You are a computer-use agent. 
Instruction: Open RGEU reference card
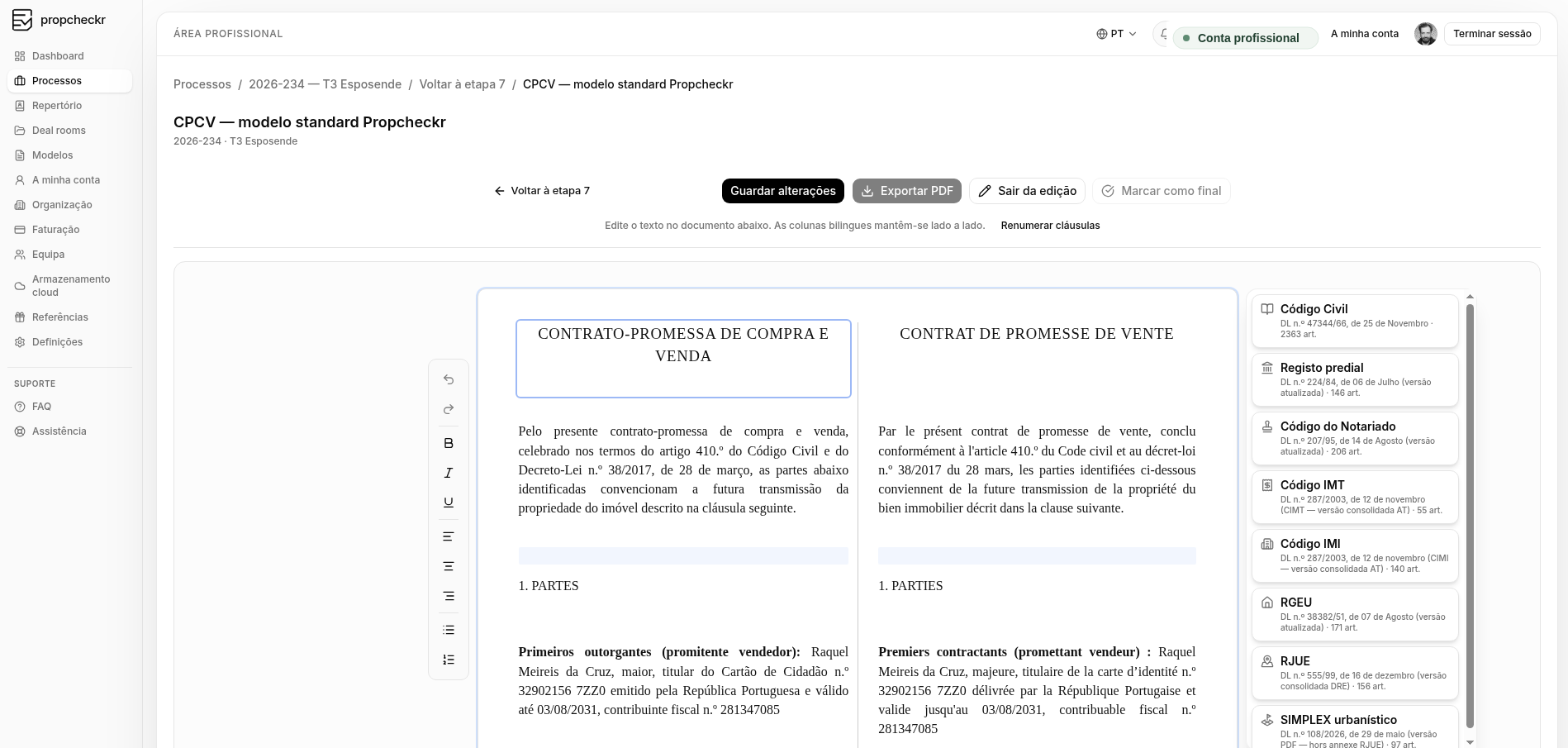coord(1355,614)
